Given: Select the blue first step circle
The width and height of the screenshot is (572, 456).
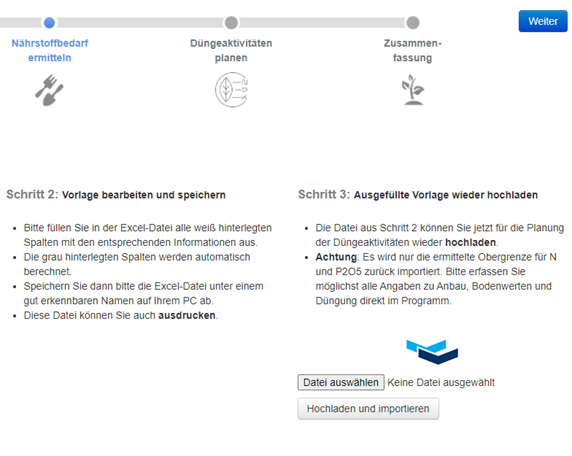Looking at the screenshot, I should pyautogui.click(x=49, y=23).
